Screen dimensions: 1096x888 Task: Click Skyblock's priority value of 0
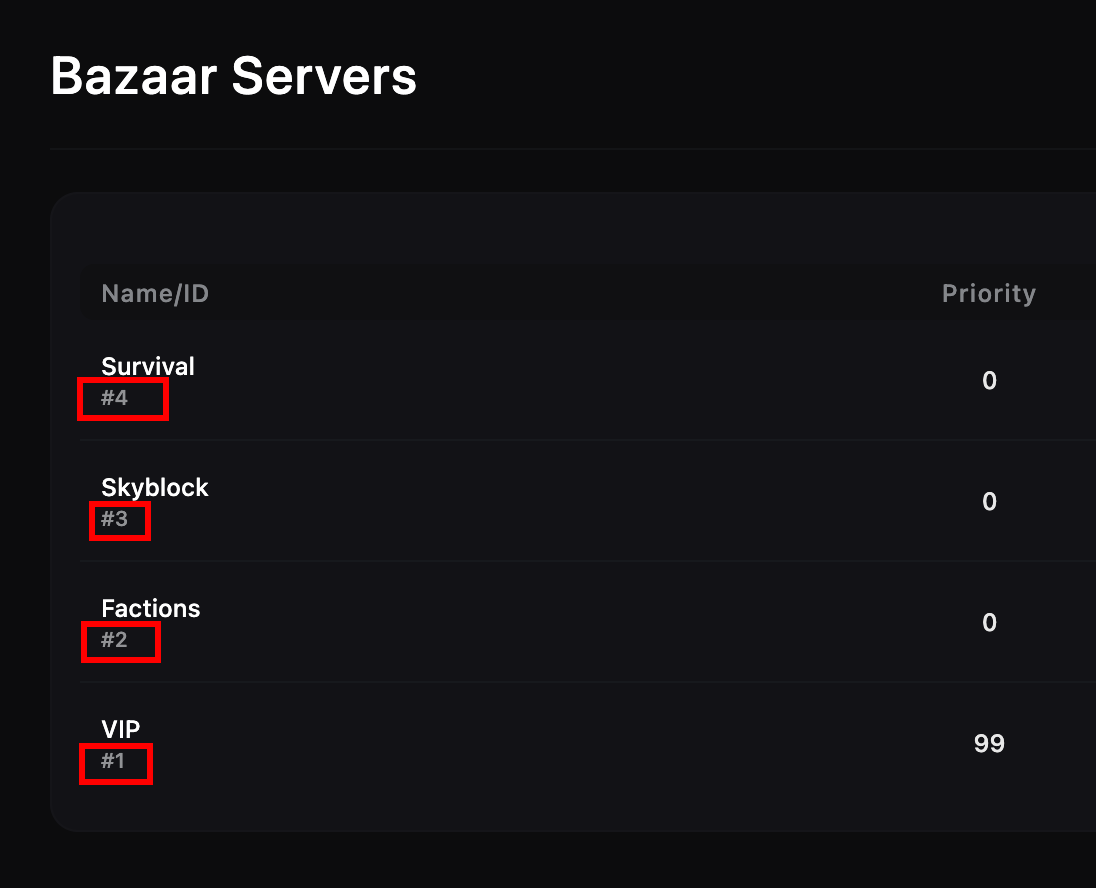click(989, 501)
